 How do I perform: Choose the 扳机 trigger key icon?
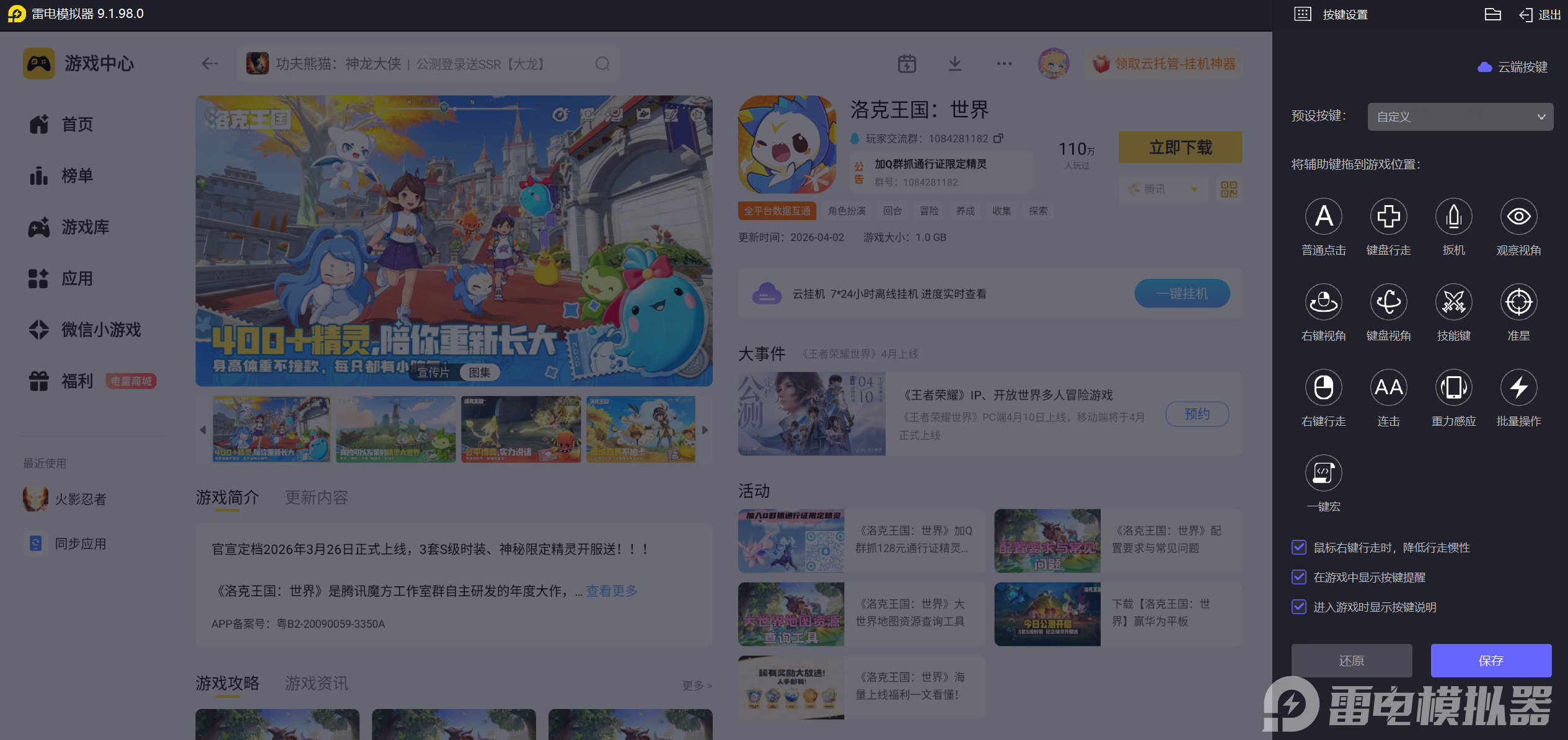coord(1453,217)
